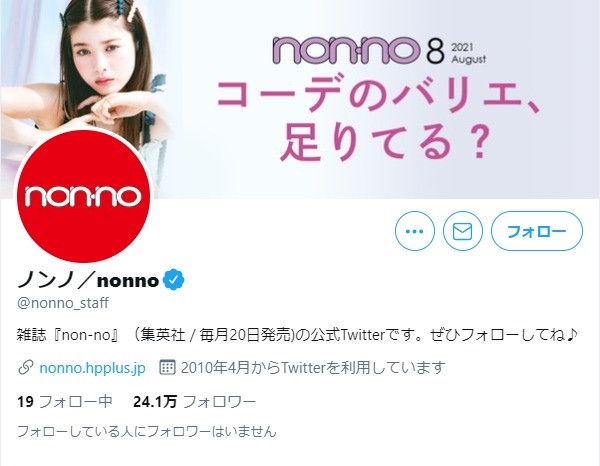This screenshot has height=466, width=600.
Task: Click the blue verified checkmark badge
Action: tap(174, 280)
